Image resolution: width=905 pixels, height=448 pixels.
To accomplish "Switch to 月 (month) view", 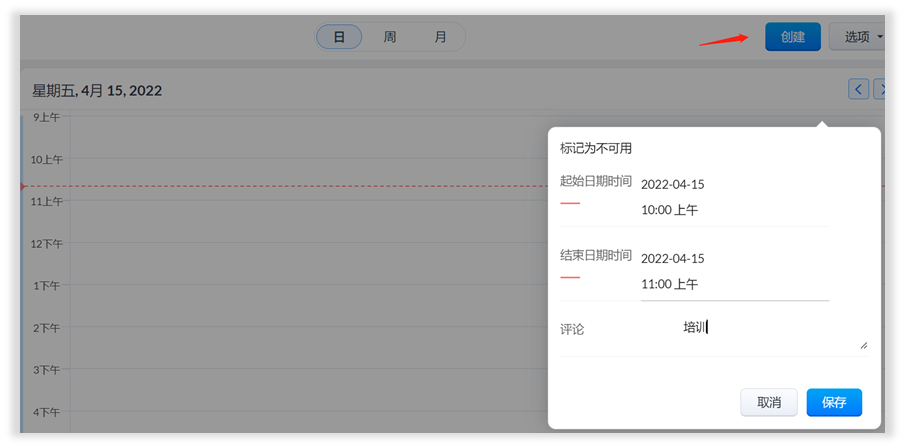I will coord(440,37).
